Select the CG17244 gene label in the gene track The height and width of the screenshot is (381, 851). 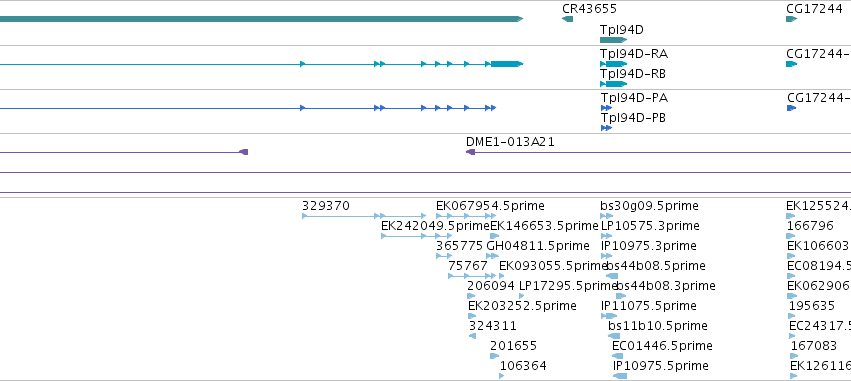(814, 9)
